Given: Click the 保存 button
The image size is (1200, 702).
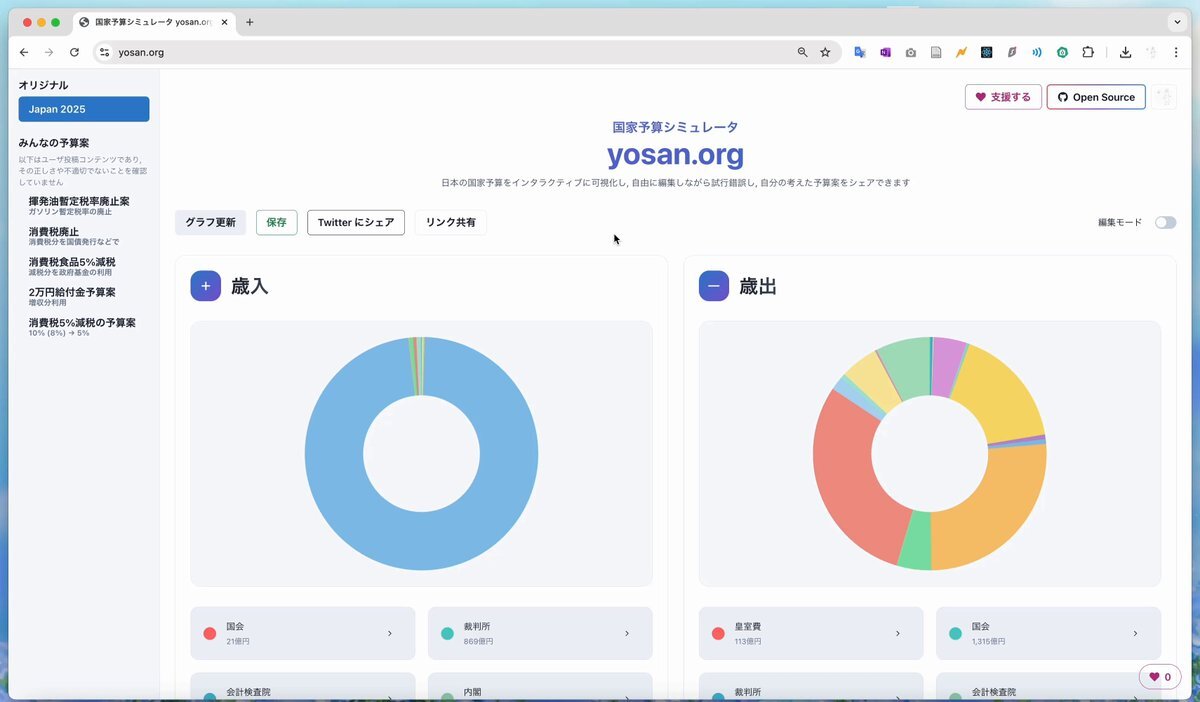Looking at the screenshot, I should [x=276, y=223].
